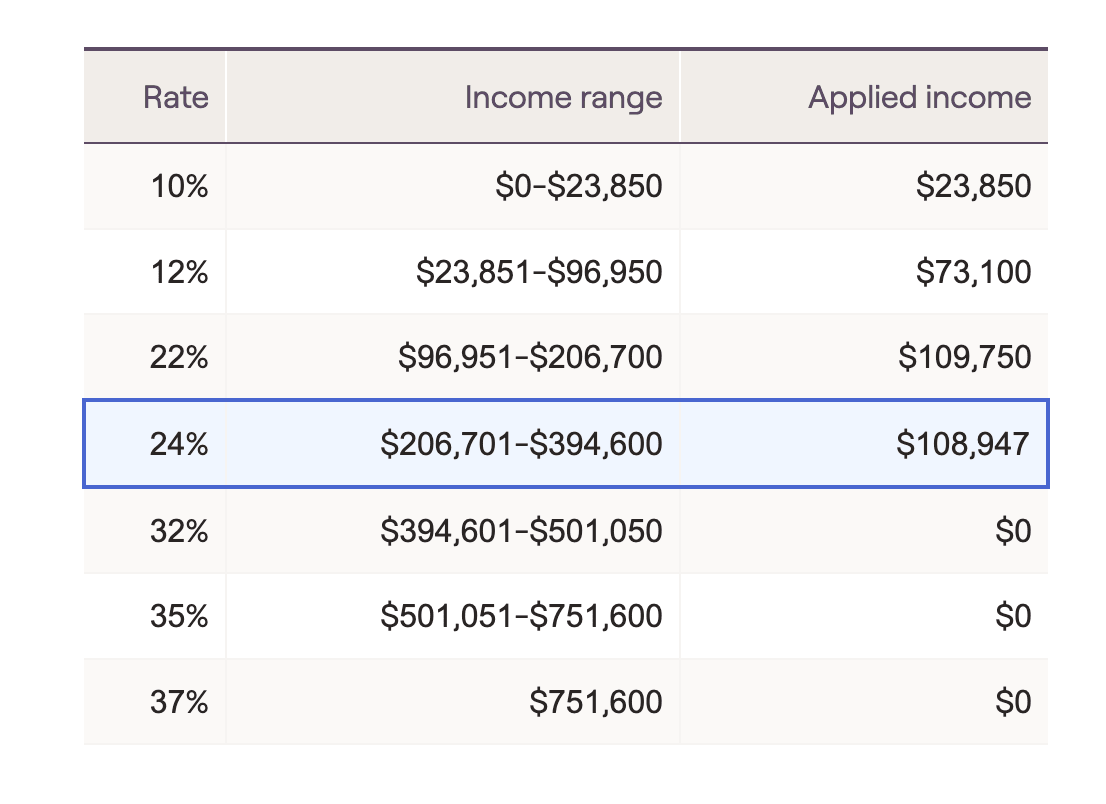This screenshot has height=804, width=1106.
Task: Select the 32% rate cell
Action: point(179,530)
